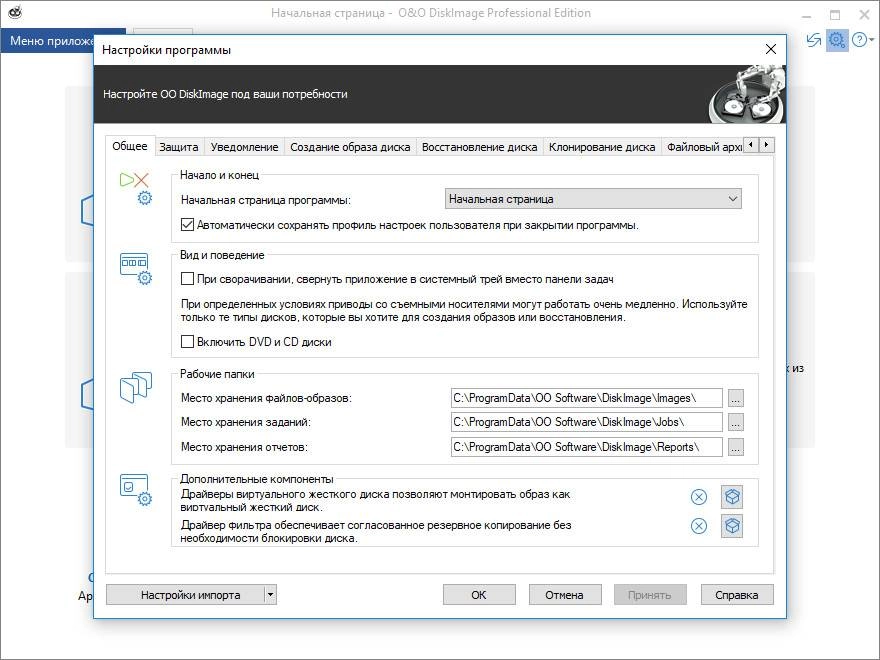Click the Отмена button

click(565, 595)
